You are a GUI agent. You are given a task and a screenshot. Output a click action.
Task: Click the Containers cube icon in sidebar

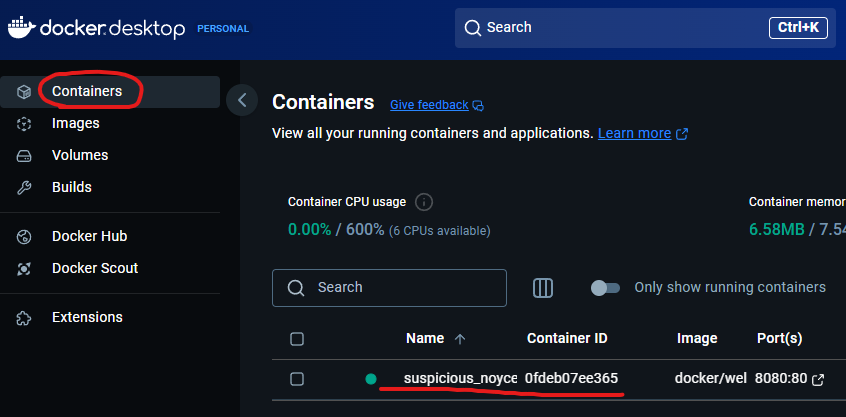tap(24, 92)
